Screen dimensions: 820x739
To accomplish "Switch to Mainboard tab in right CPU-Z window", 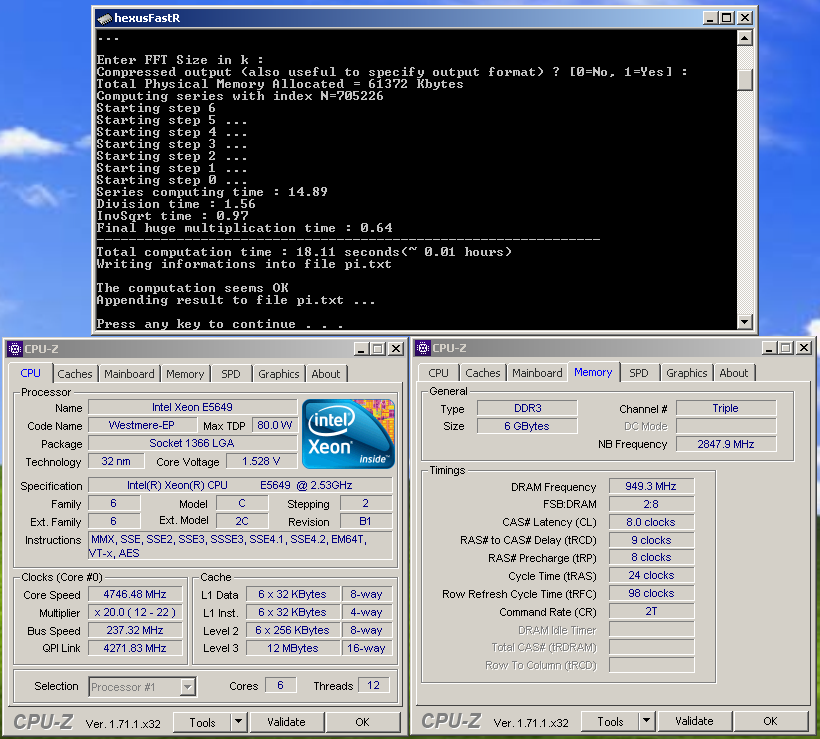I will (x=537, y=373).
